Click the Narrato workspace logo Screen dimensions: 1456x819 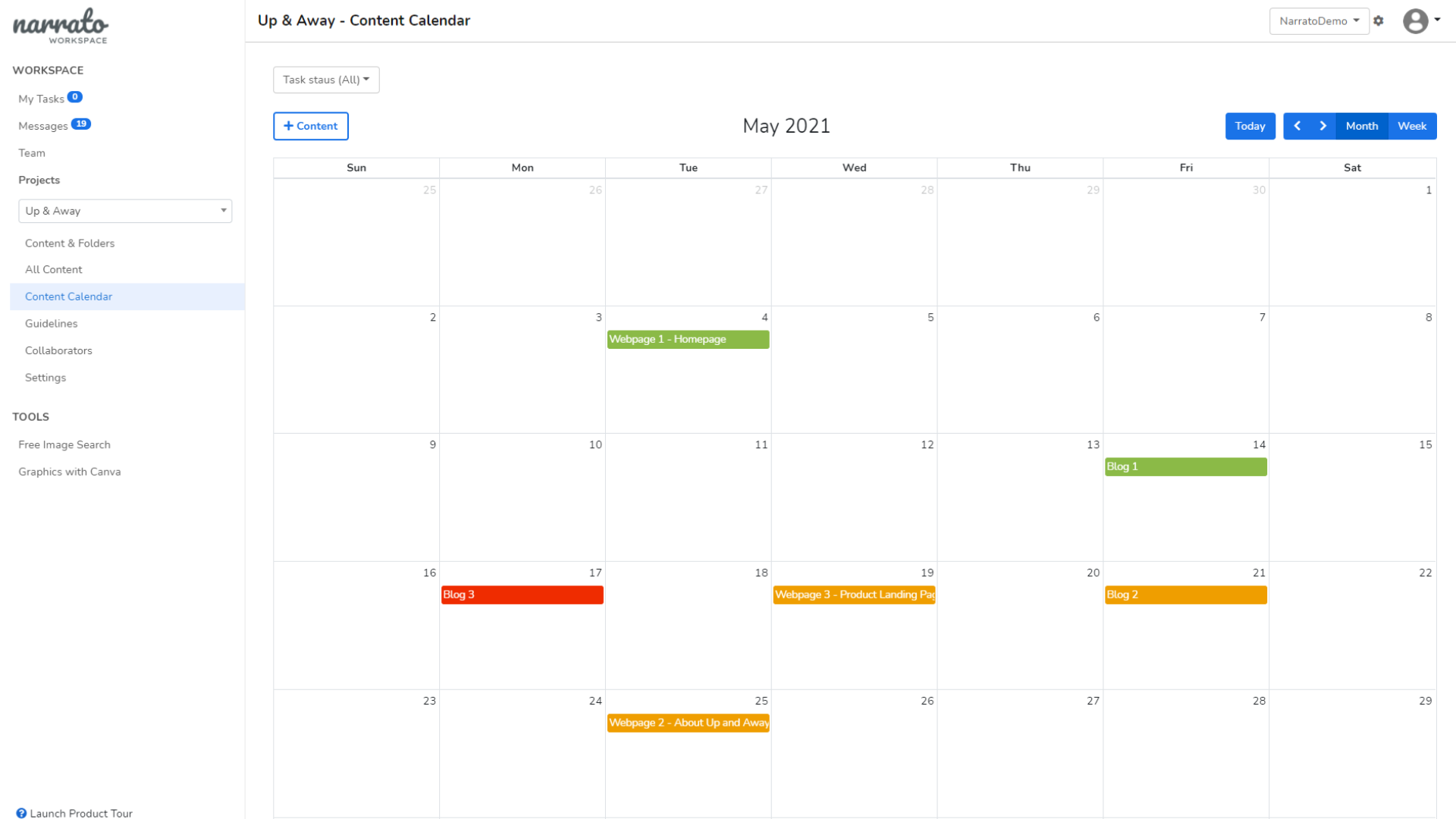tap(59, 25)
